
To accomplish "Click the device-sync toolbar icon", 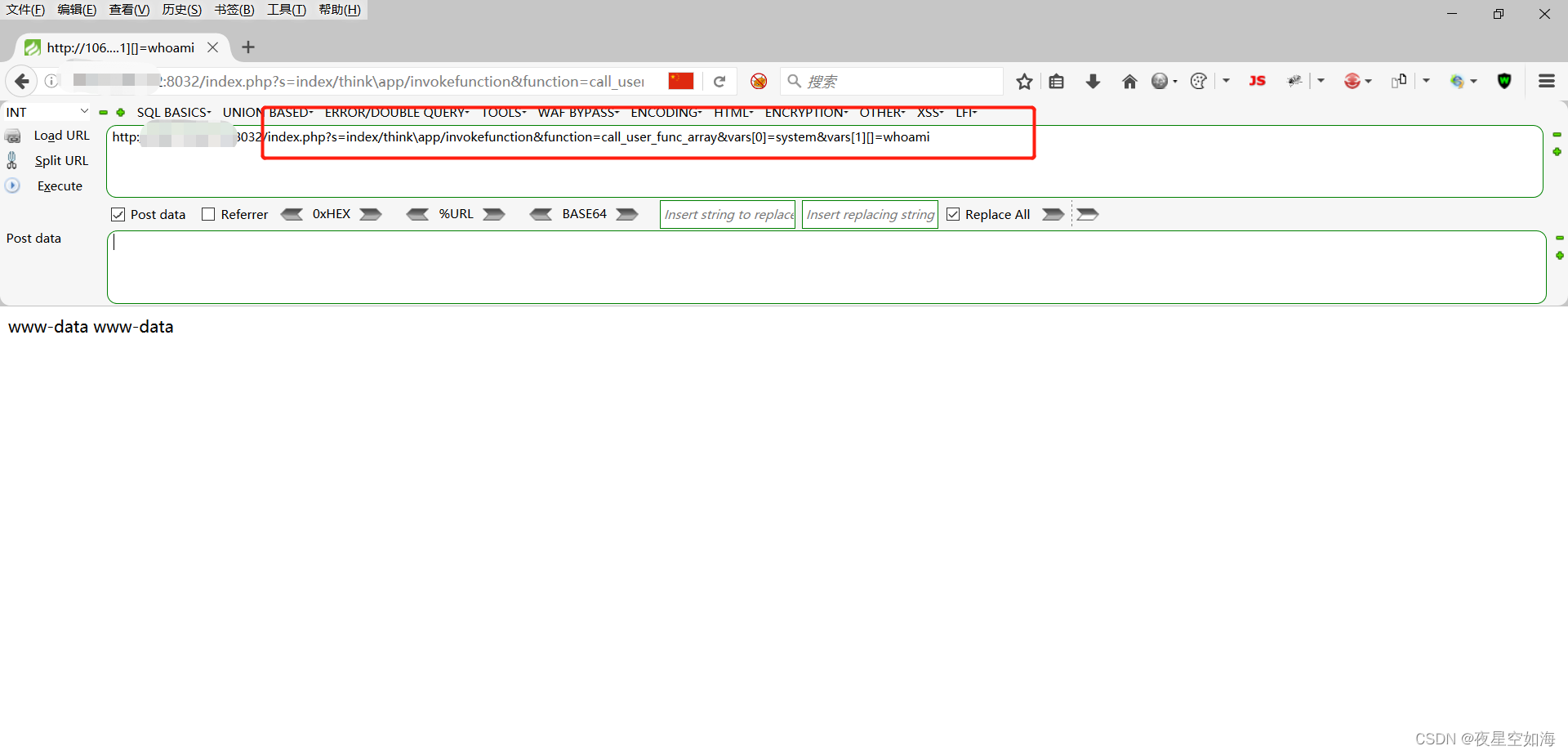I will 1399,80.
